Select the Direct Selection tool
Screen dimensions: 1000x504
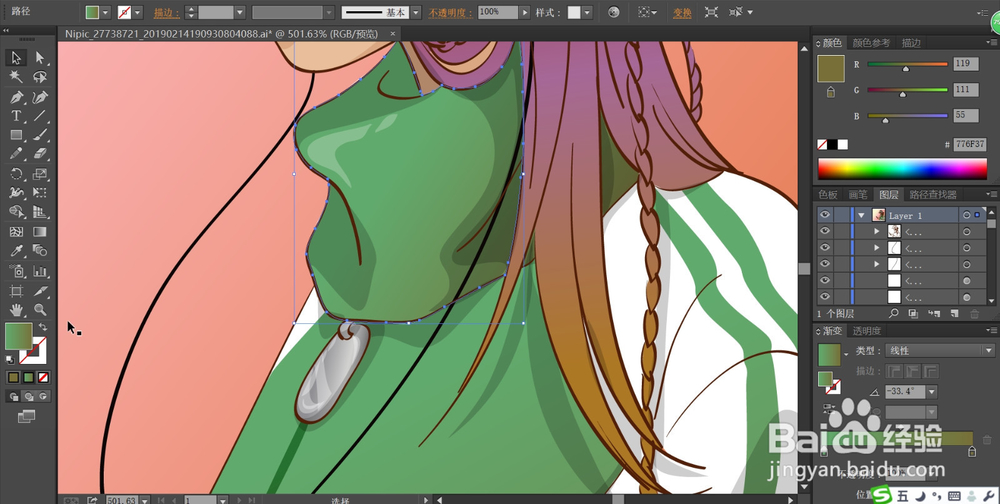click(x=40, y=58)
